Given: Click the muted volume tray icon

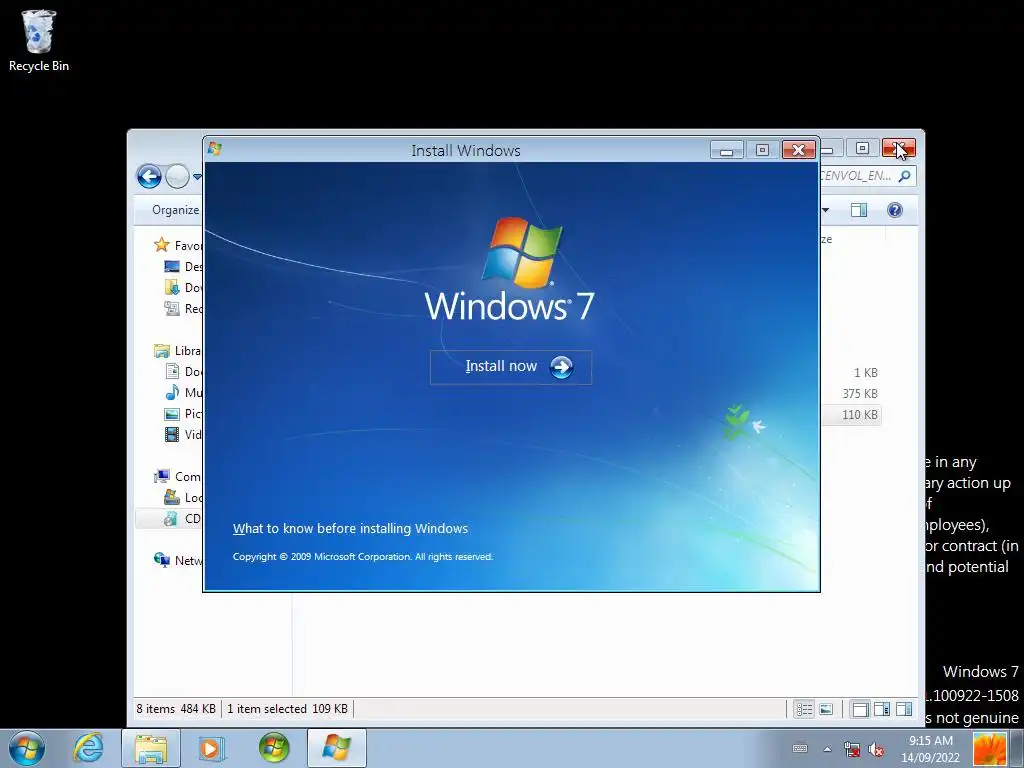Looking at the screenshot, I should coord(876,749).
